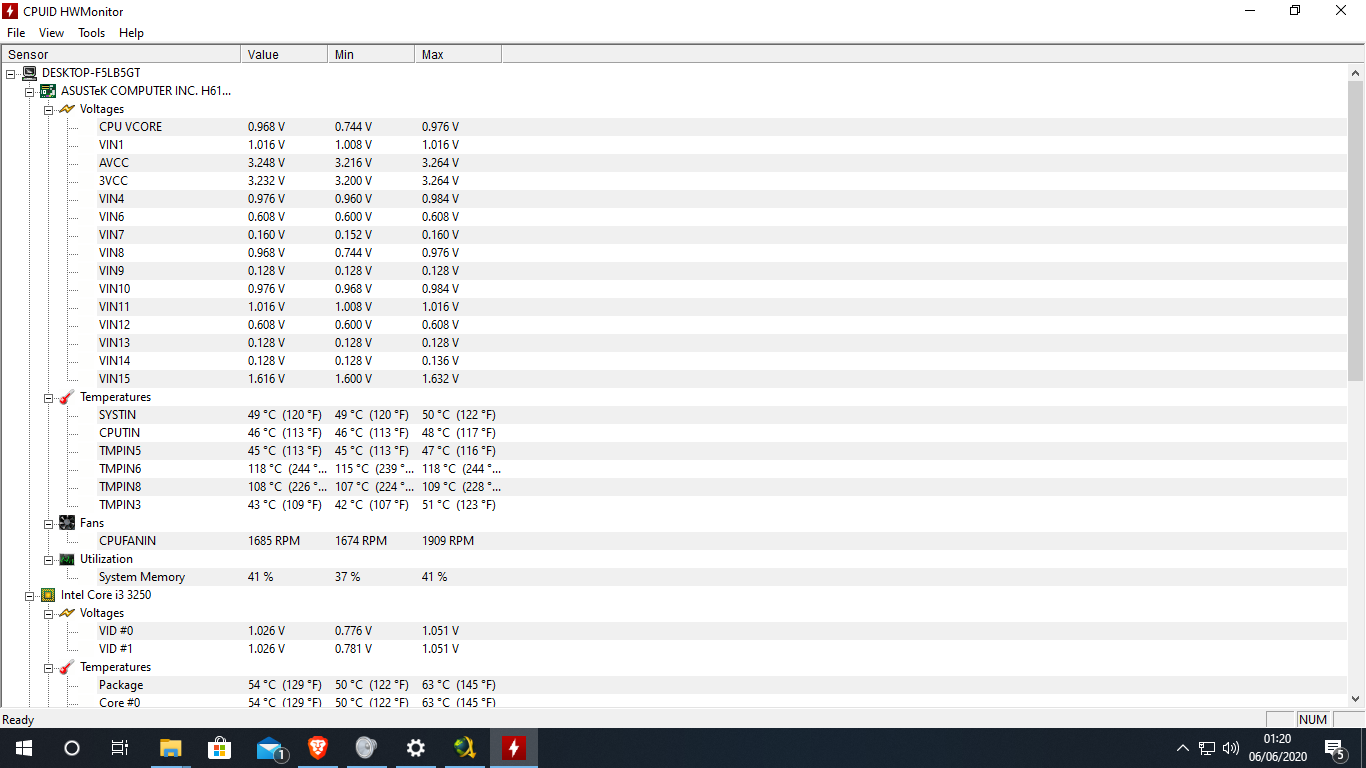Click the motherboard Temperatures thermometer icon
The image size is (1366, 768).
pos(67,397)
